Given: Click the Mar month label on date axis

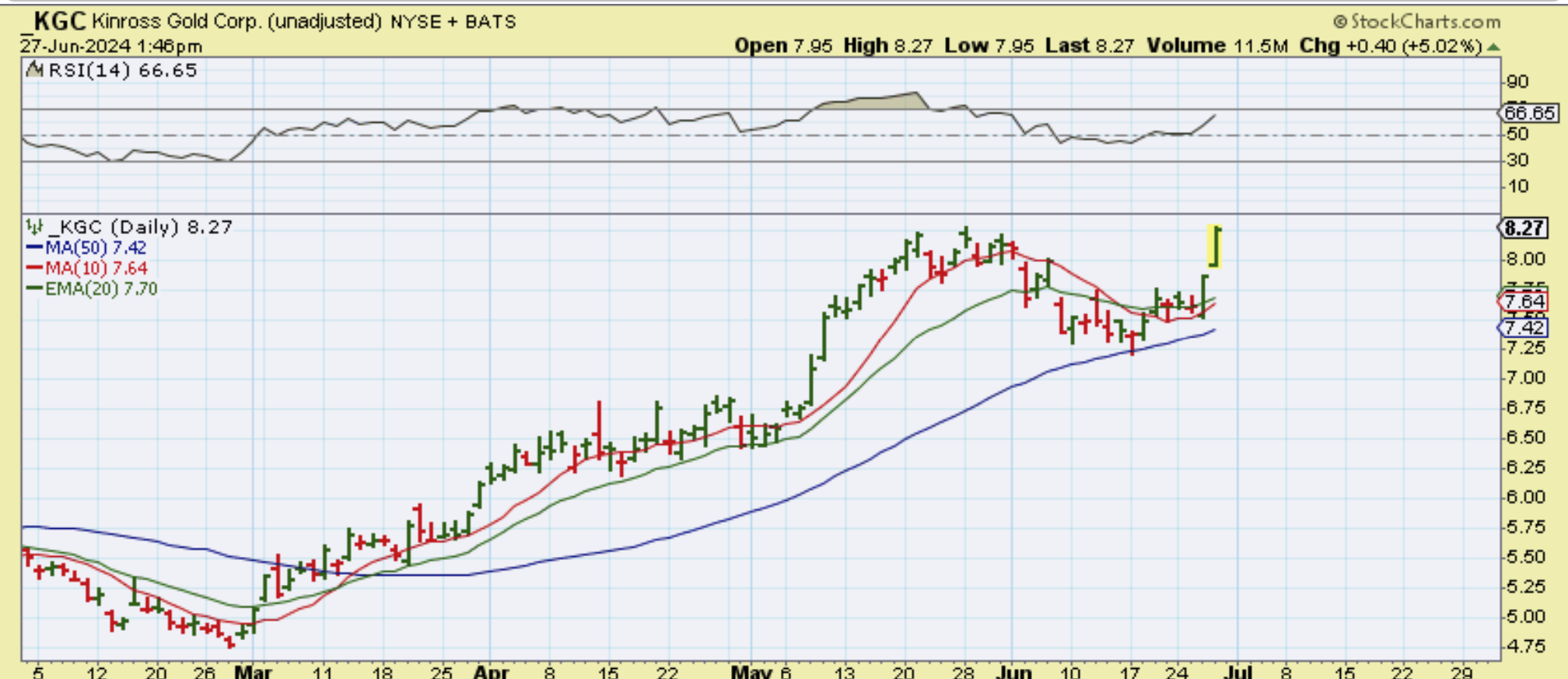Looking at the screenshot, I should click(x=254, y=671).
